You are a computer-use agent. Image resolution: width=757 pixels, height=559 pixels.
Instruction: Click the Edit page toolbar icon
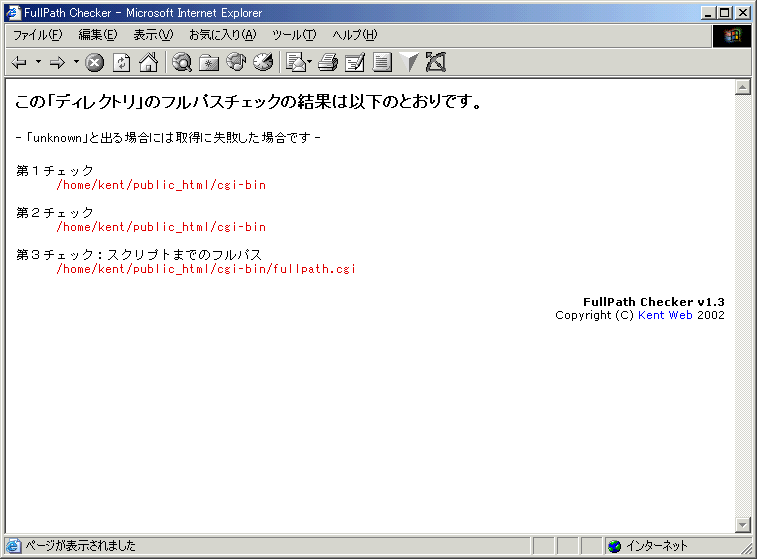coord(354,62)
